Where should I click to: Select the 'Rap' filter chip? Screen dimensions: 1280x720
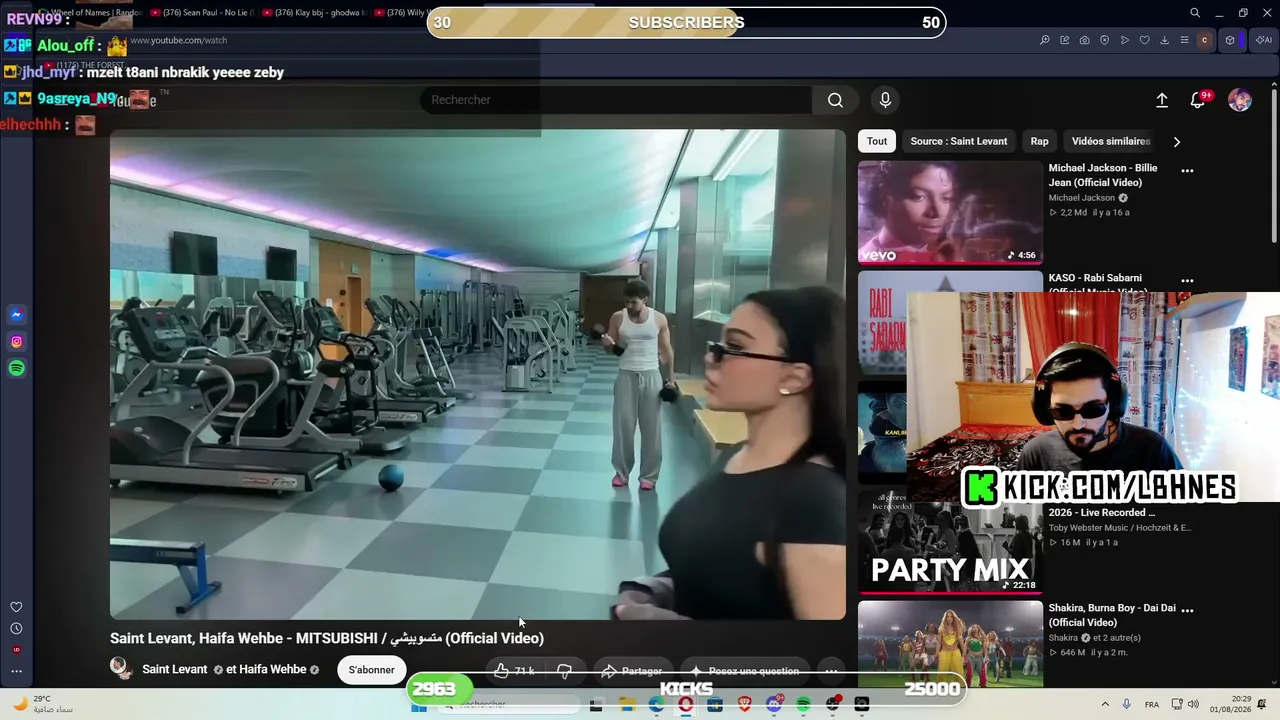1040,141
